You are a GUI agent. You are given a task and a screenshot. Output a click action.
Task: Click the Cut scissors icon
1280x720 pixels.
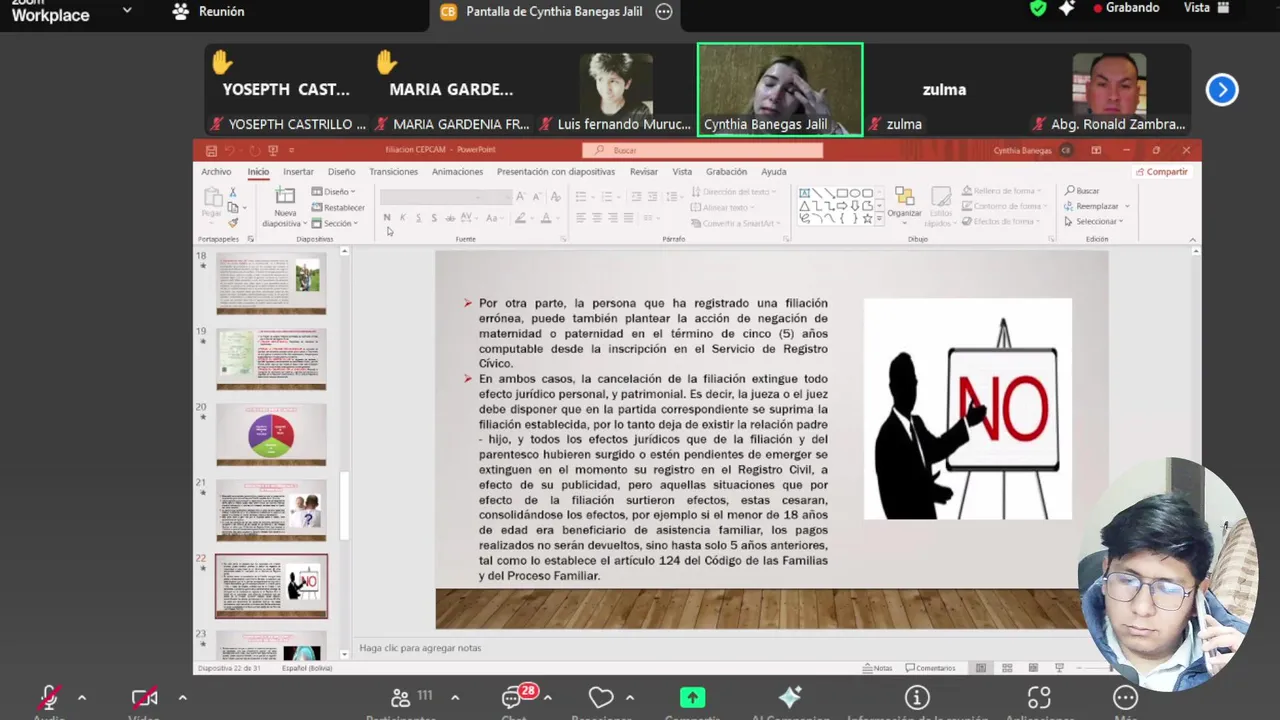232,192
